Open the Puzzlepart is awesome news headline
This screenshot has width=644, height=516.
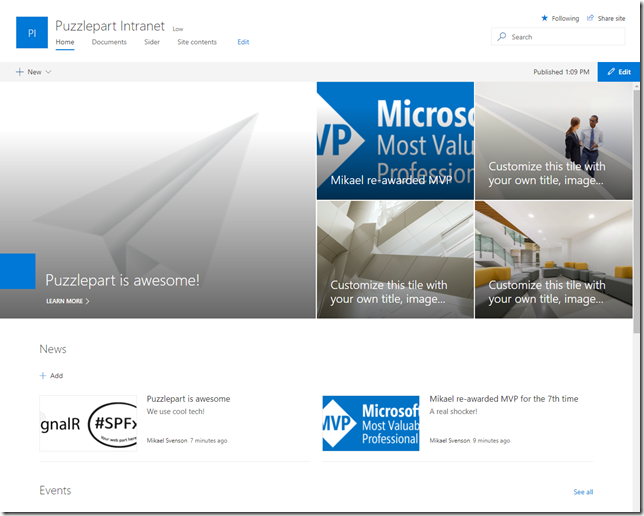[x=188, y=399]
